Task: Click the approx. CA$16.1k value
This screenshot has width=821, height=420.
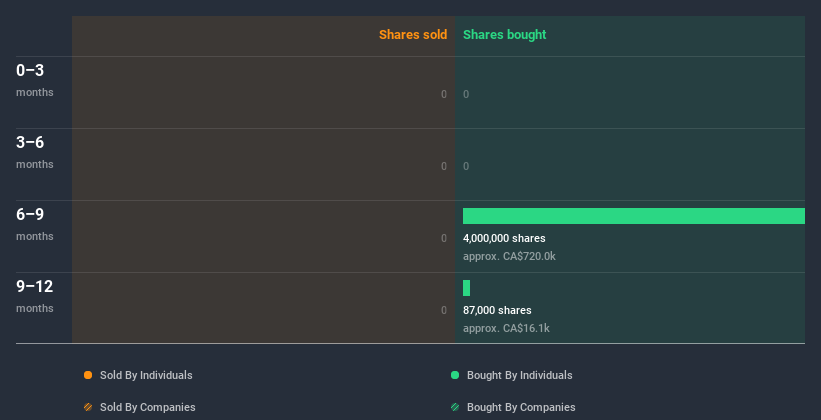Action: tap(506, 328)
